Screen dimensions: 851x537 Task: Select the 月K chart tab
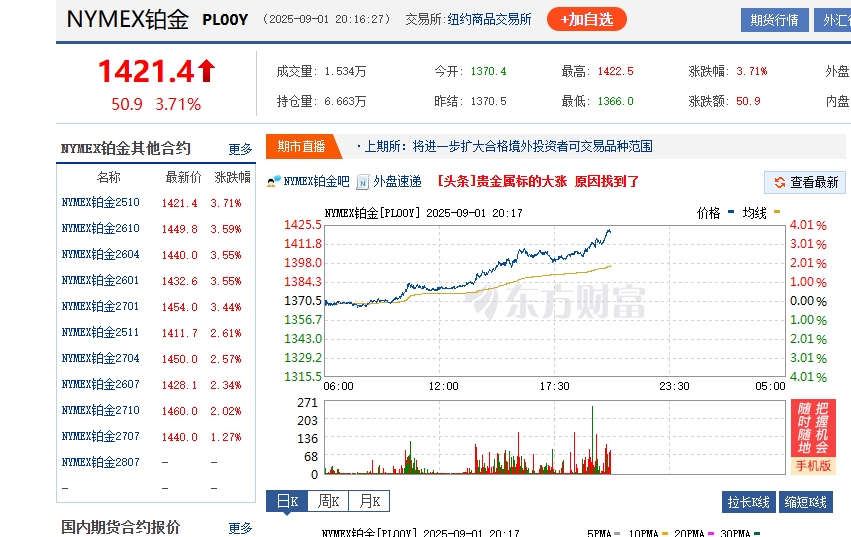pyautogui.click(x=369, y=501)
